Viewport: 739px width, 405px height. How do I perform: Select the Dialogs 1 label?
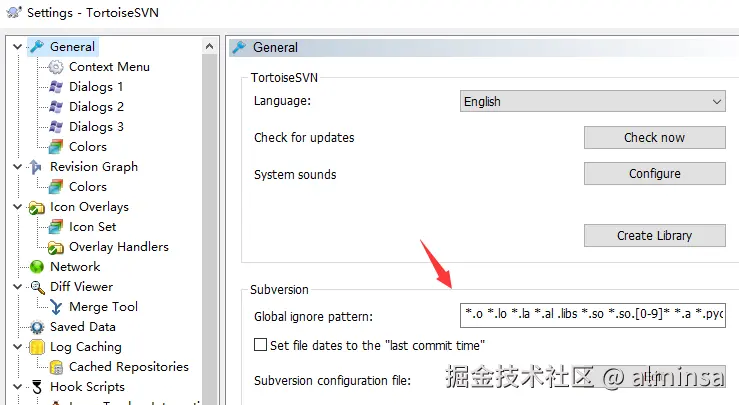(x=96, y=87)
